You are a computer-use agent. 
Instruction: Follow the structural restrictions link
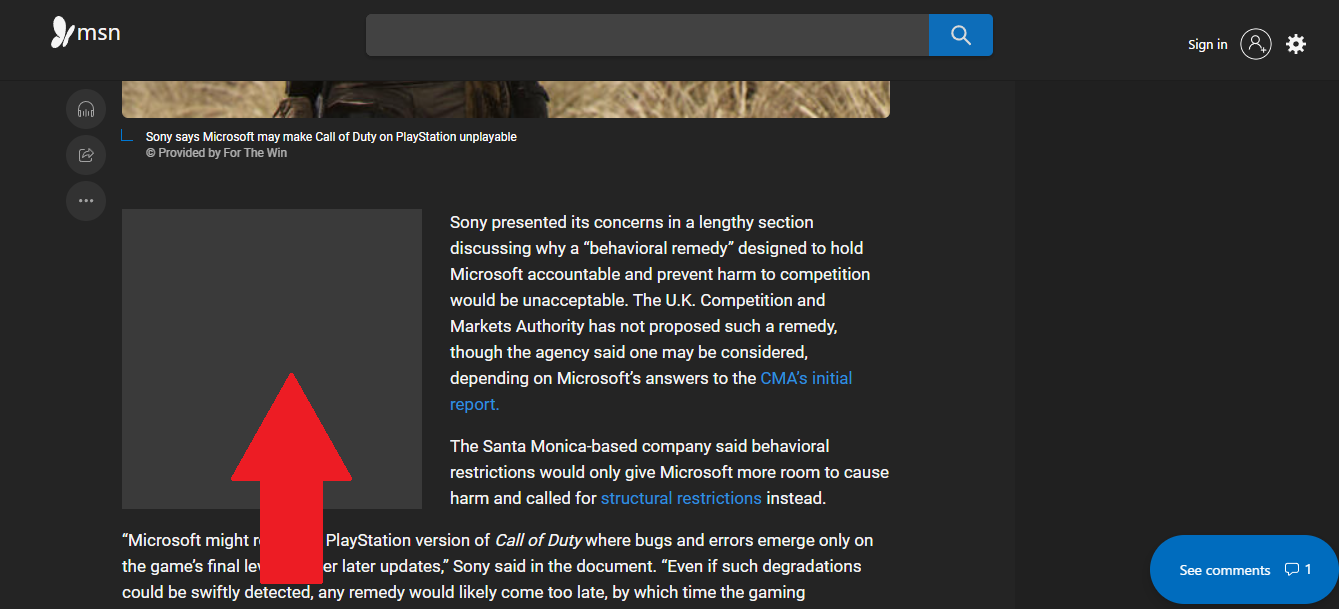pos(681,497)
